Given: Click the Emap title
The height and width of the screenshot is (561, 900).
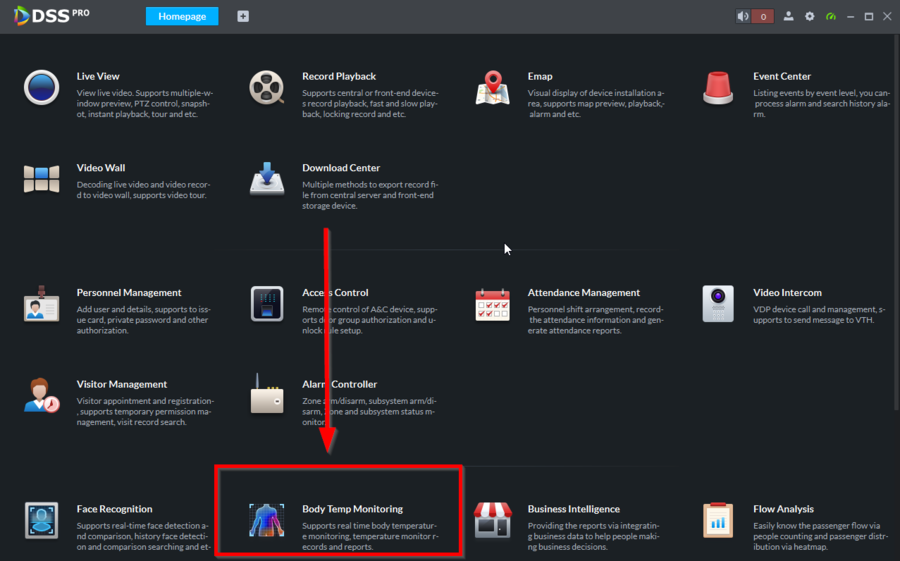Looking at the screenshot, I should tap(540, 76).
